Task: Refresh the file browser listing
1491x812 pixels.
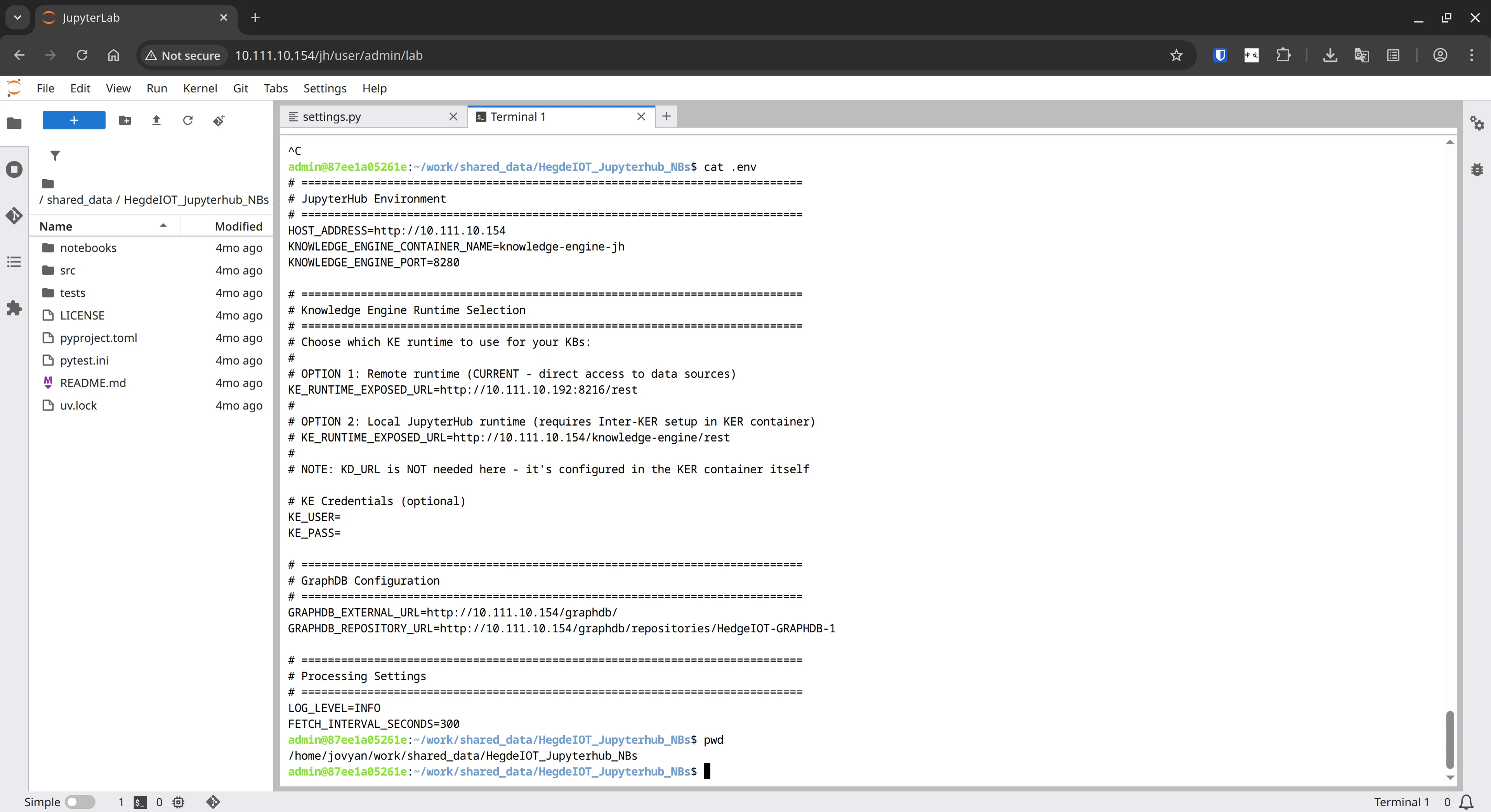Action: (x=187, y=120)
